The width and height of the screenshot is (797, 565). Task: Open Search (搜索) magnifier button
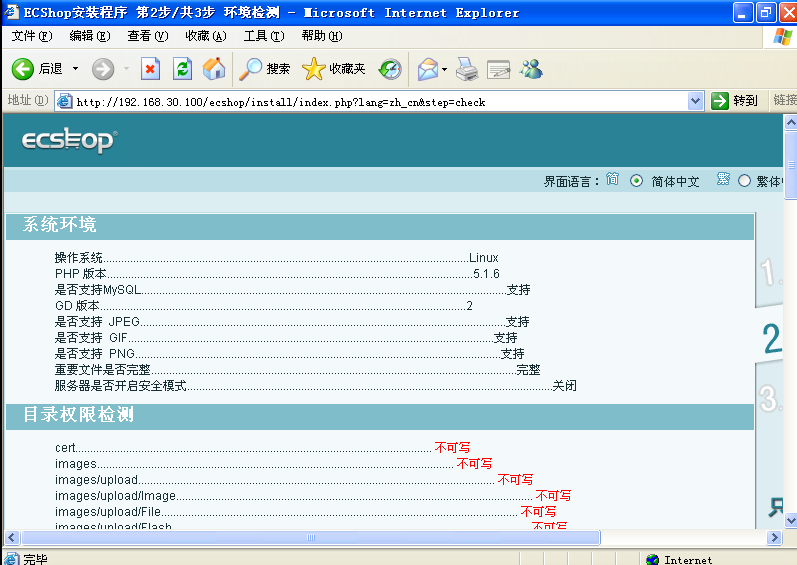265,69
